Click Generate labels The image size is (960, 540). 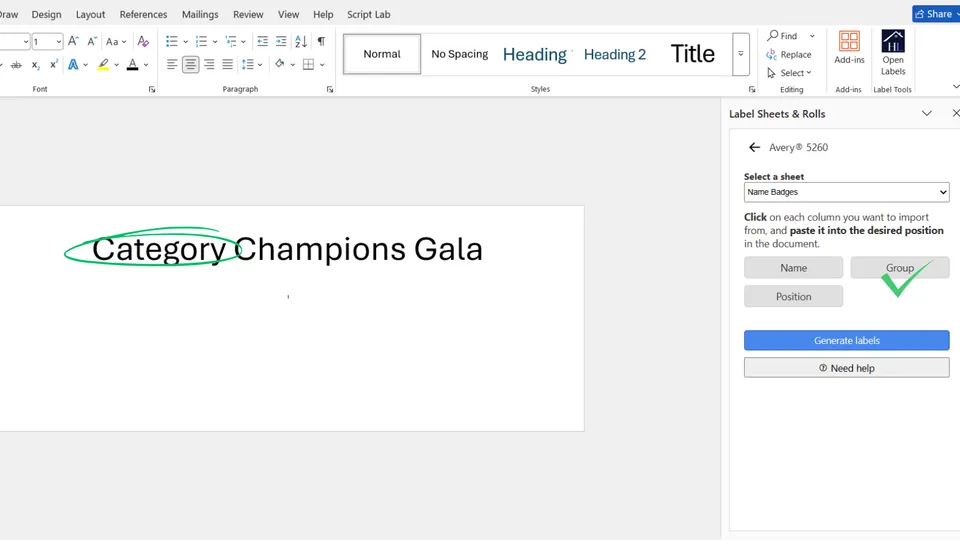847,340
